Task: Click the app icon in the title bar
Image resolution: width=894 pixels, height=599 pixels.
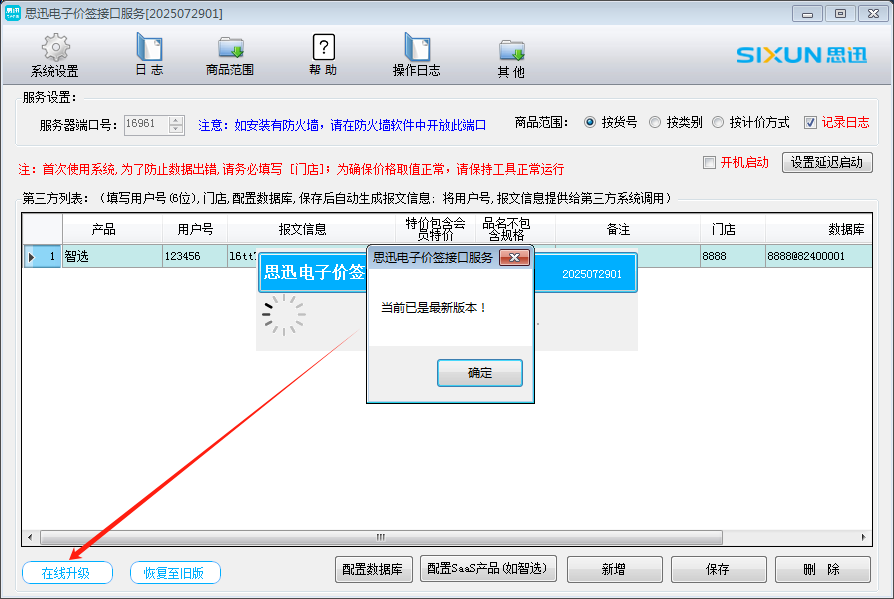Action: [x=13, y=13]
